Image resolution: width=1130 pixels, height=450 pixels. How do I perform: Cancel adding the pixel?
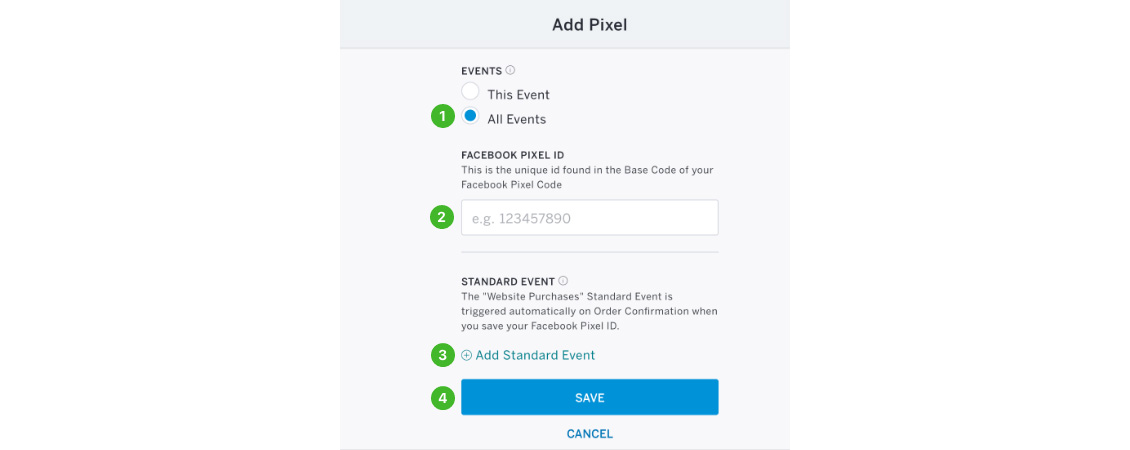[x=590, y=434]
